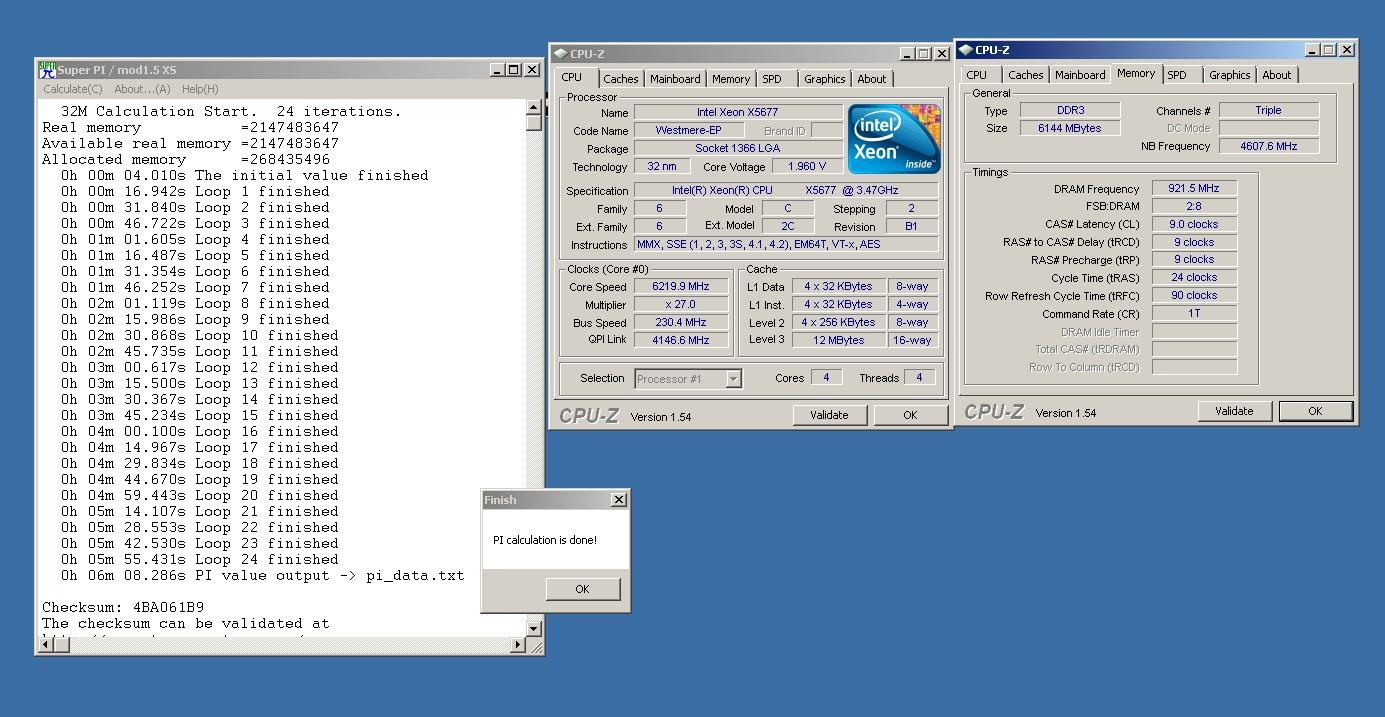Click scroll up arrow in Super PI log
Screen dimensions: 1385x717
click(x=533, y=107)
